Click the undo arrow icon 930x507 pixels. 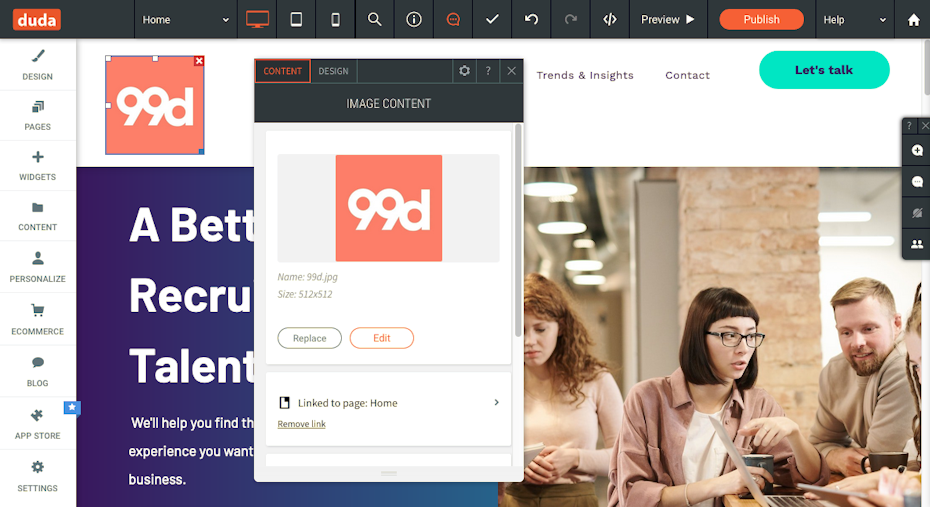(531, 19)
